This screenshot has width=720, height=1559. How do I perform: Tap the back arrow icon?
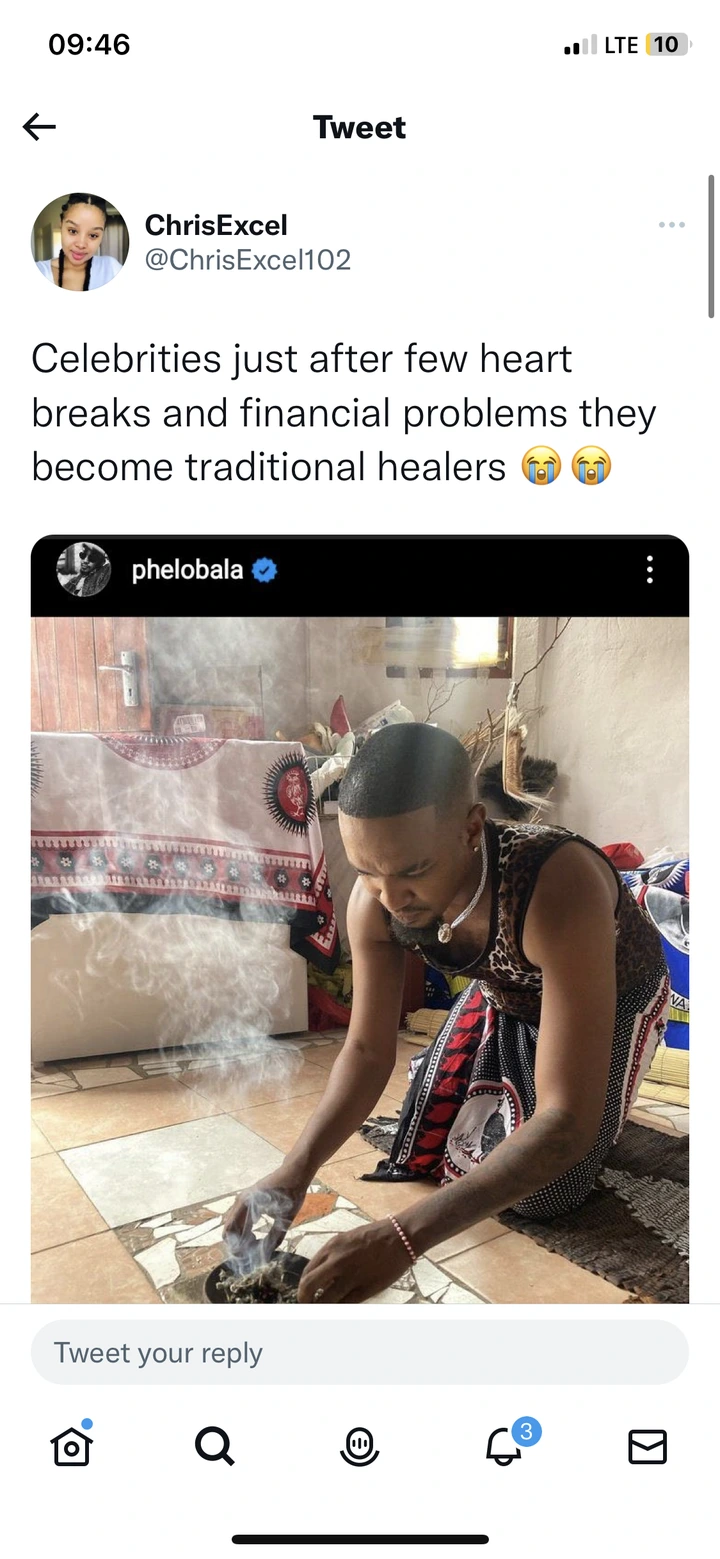tap(39, 127)
